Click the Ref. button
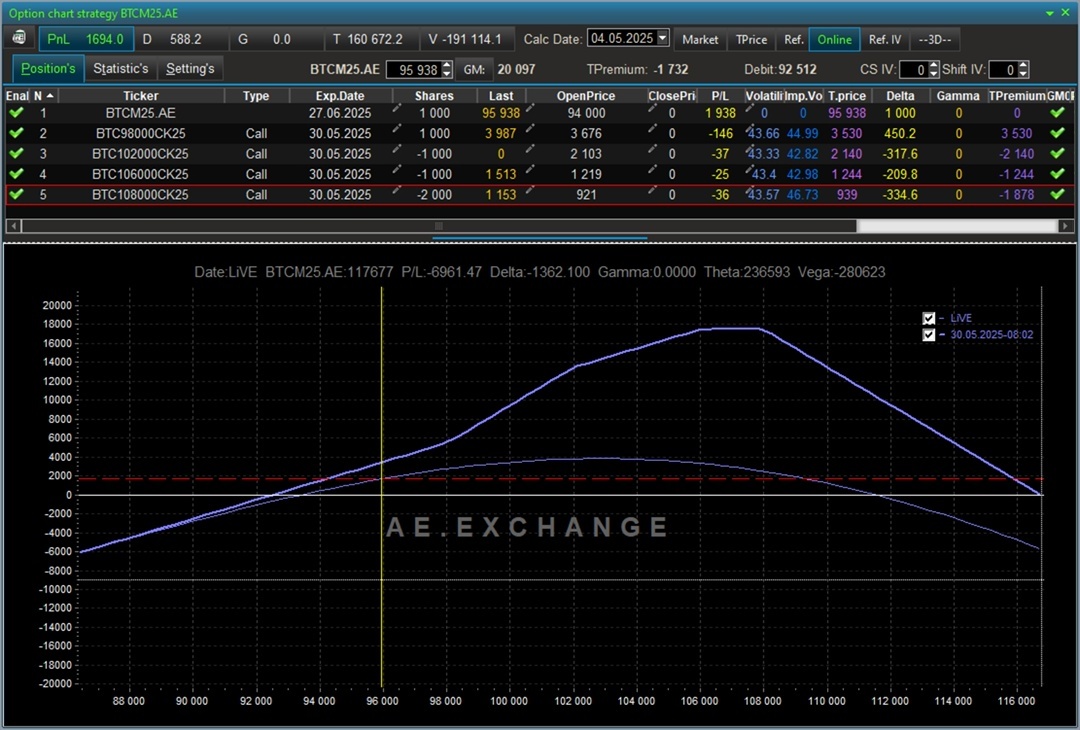 click(x=793, y=39)
